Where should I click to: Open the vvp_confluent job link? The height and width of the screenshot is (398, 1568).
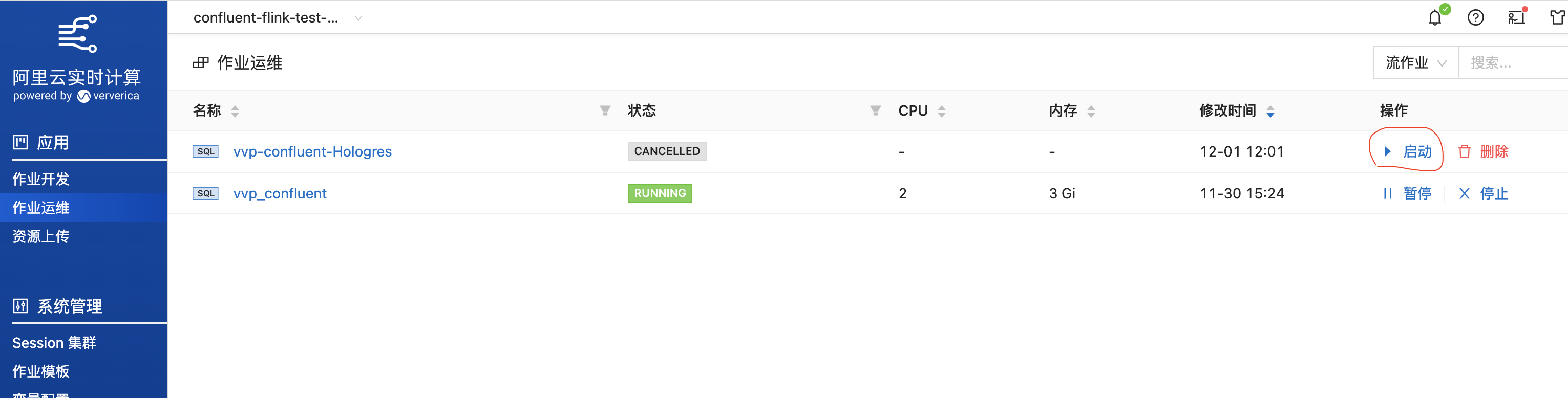coord(280,193)
